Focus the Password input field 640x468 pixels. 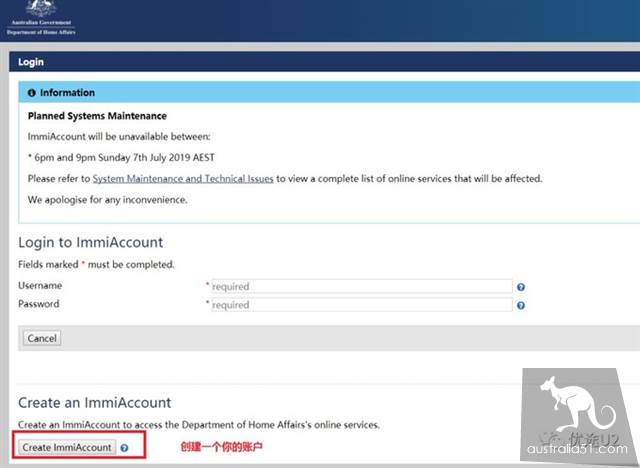tap(362, 305)
